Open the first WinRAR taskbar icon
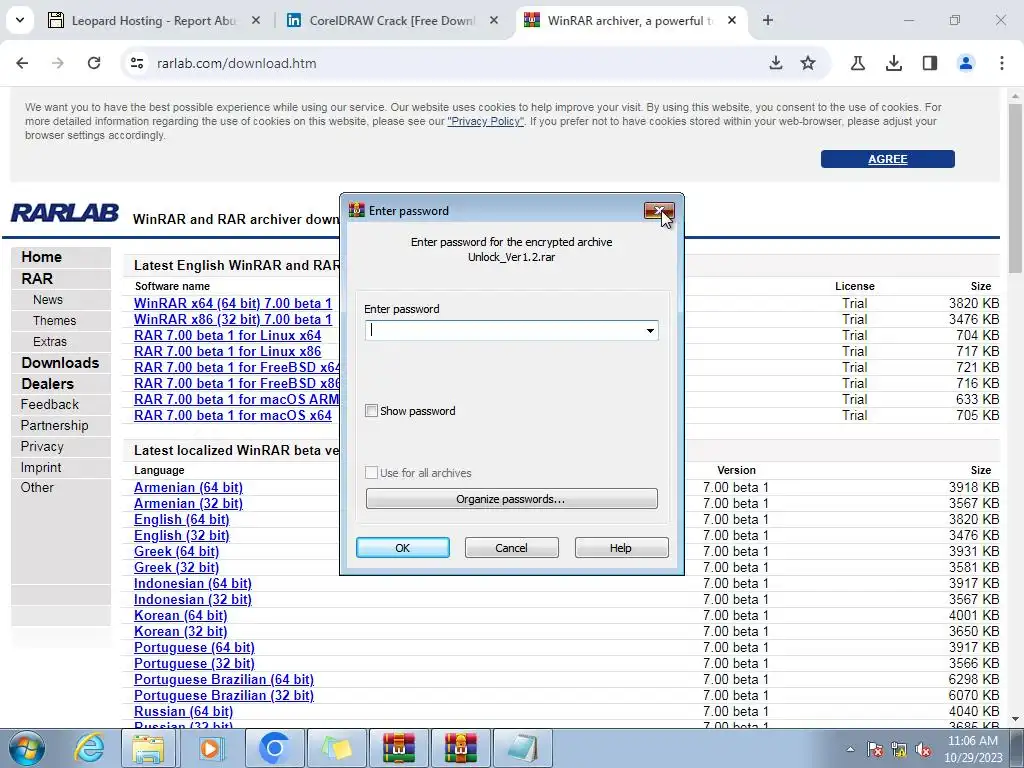This screenshot has height=768, width=1024. [399, 748]
